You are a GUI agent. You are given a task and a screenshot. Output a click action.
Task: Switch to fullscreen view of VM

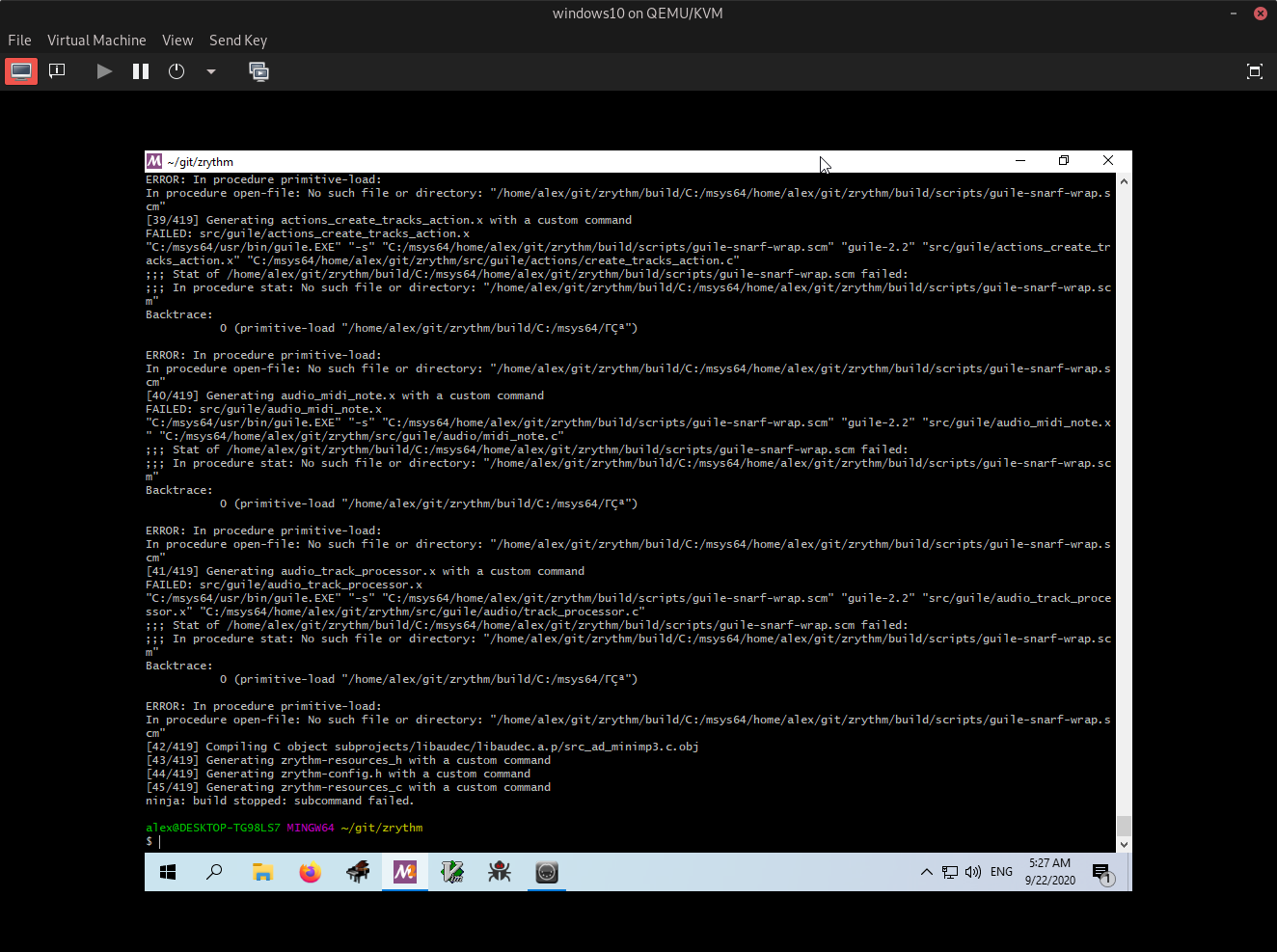[1254, 71]
